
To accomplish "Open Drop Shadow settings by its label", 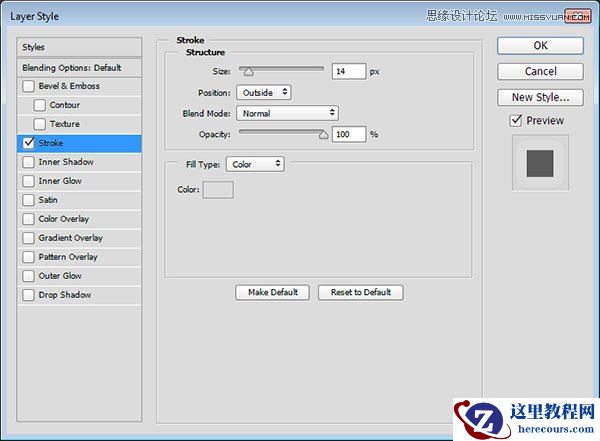I will click(65, 295).
